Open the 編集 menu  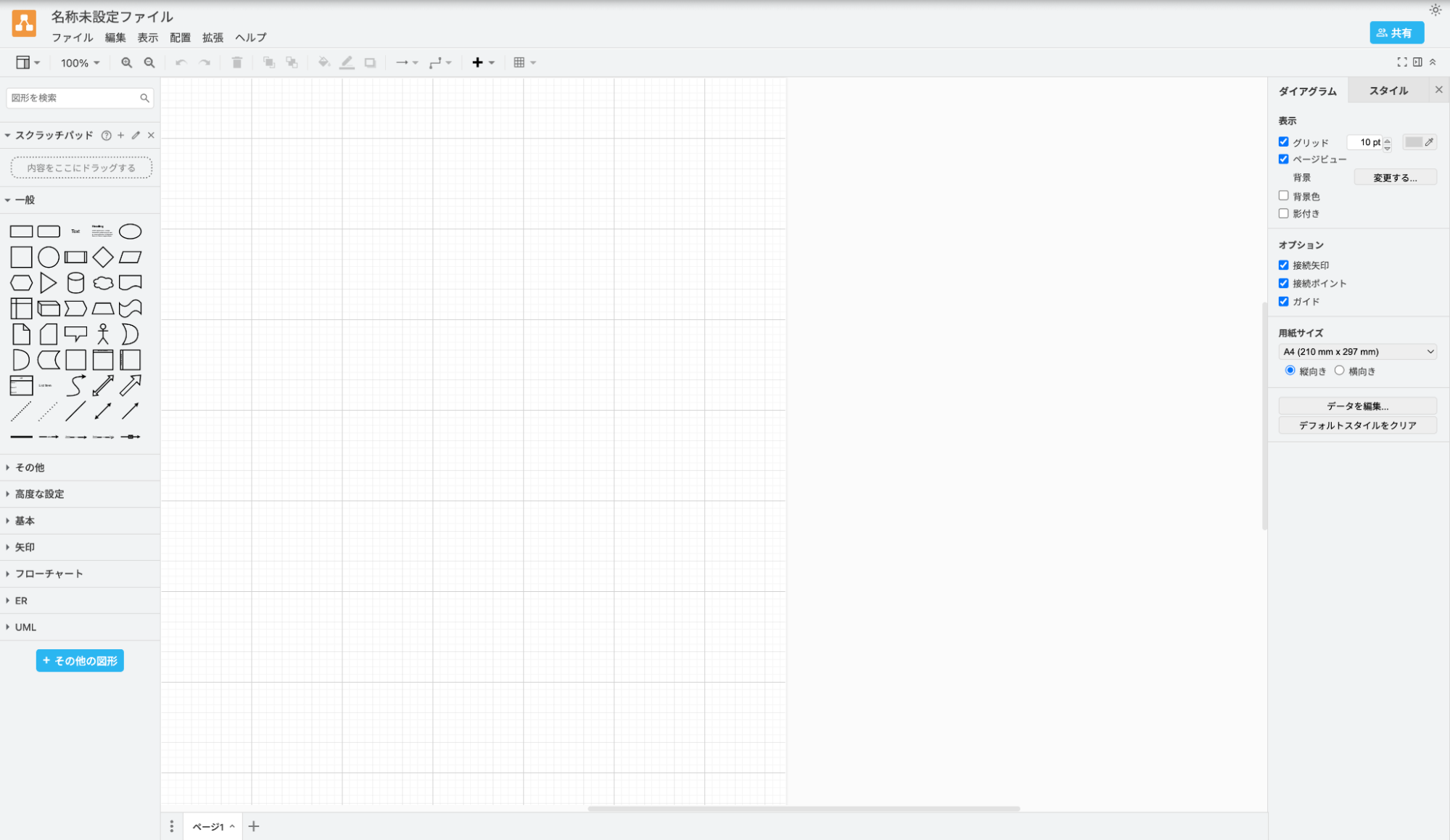[x=115, y=38]
